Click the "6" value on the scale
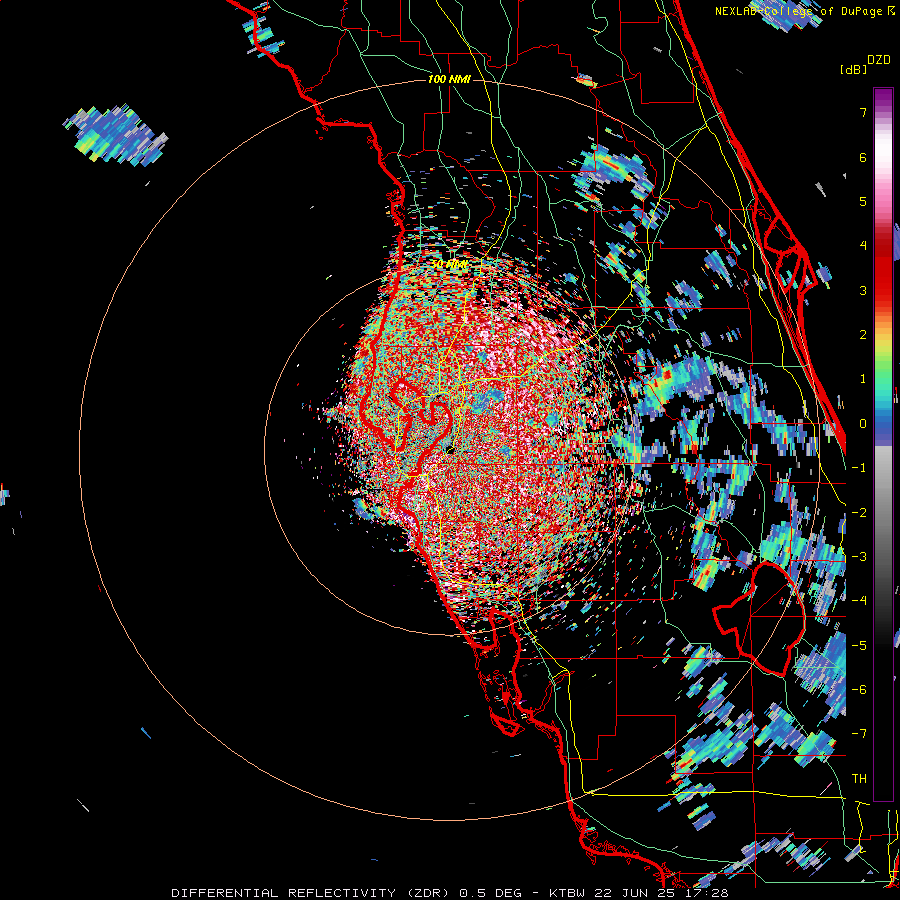This screenshot has width=900, height=900. tap(863, 157)
